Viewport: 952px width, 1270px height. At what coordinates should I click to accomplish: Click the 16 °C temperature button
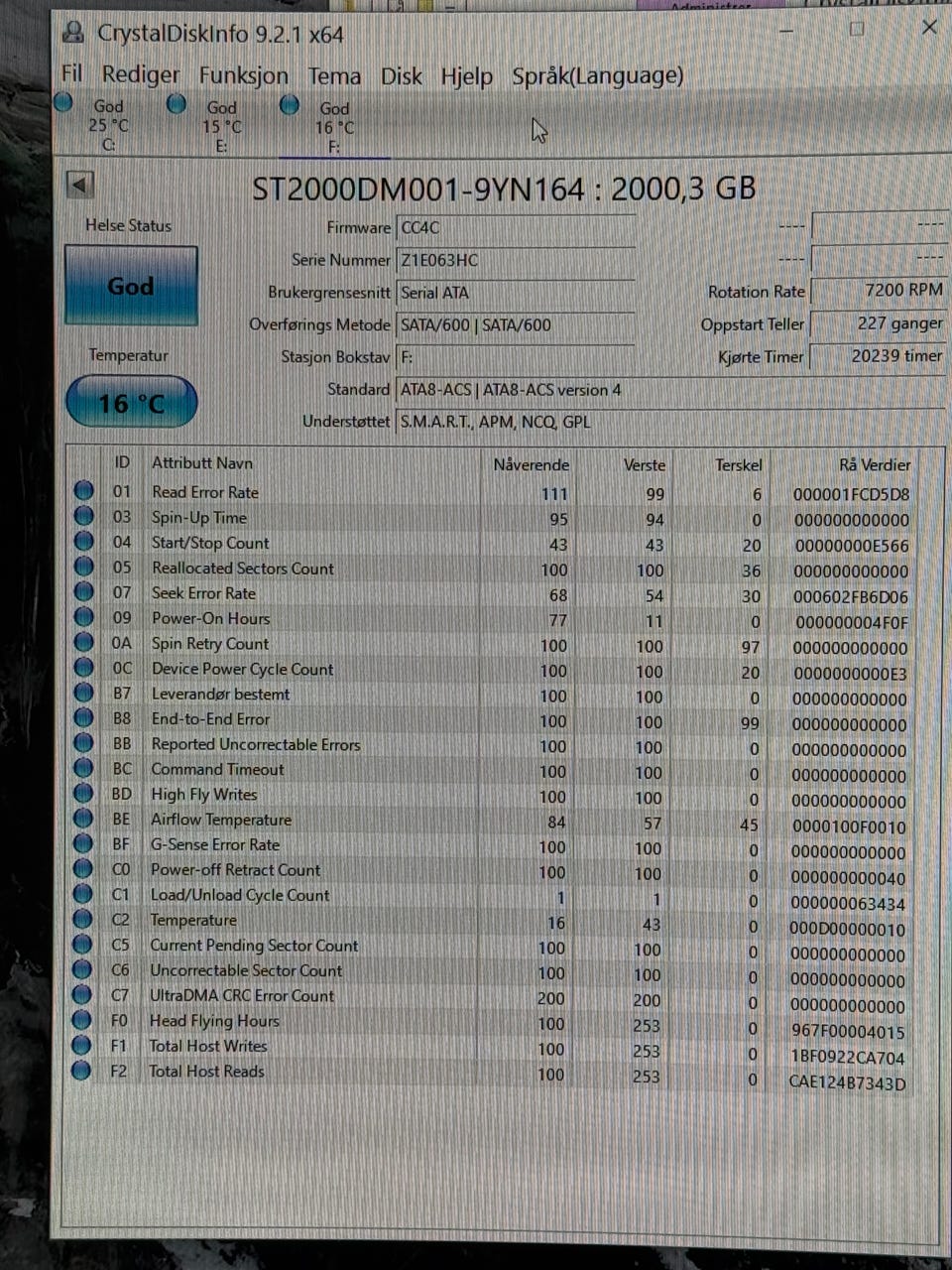[131, 403]
